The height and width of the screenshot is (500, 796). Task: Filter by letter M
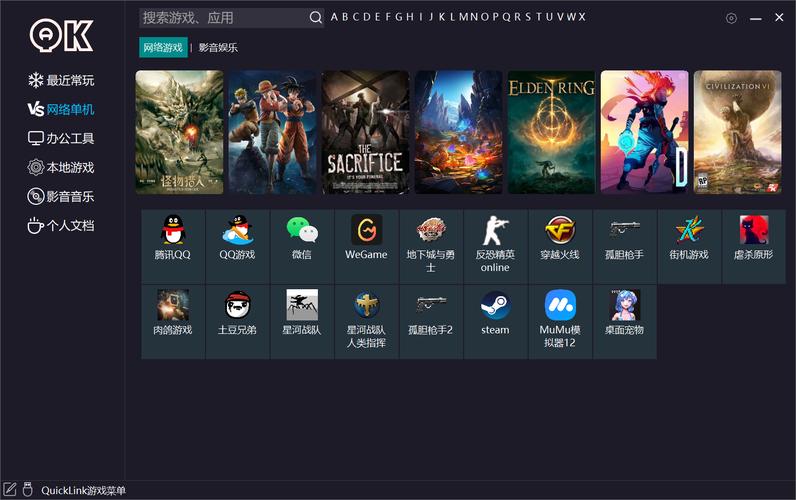[464, 17]
